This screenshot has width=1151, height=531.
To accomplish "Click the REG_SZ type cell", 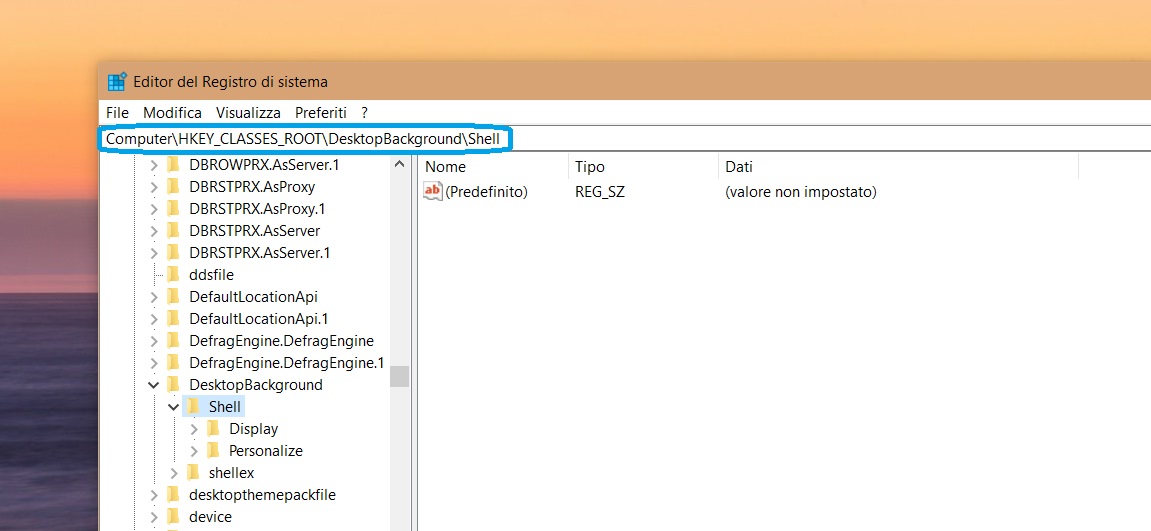I will (600, 192).
